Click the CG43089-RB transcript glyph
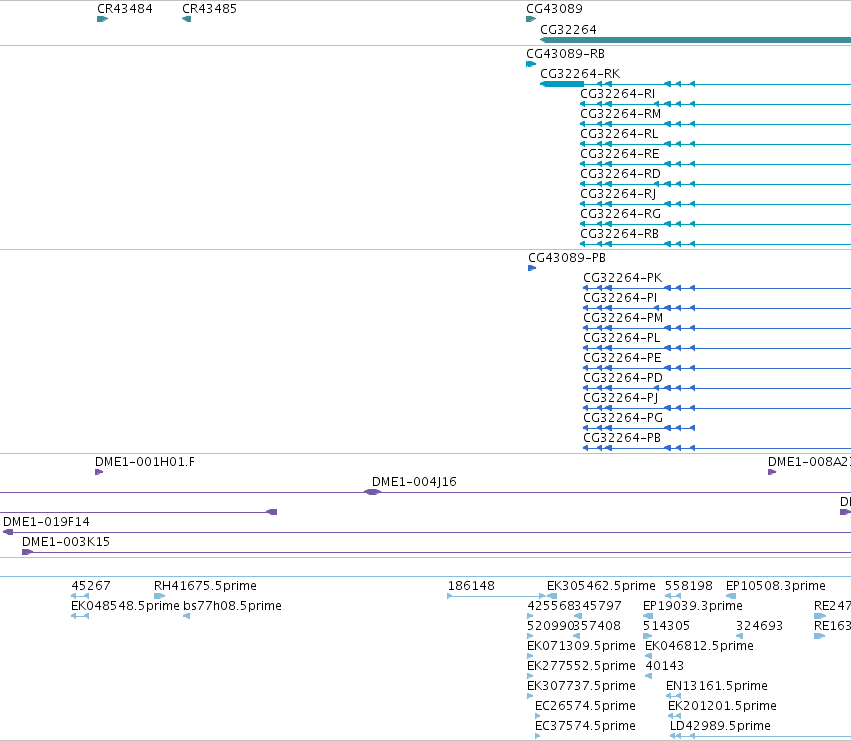 (x=531, y=64)
